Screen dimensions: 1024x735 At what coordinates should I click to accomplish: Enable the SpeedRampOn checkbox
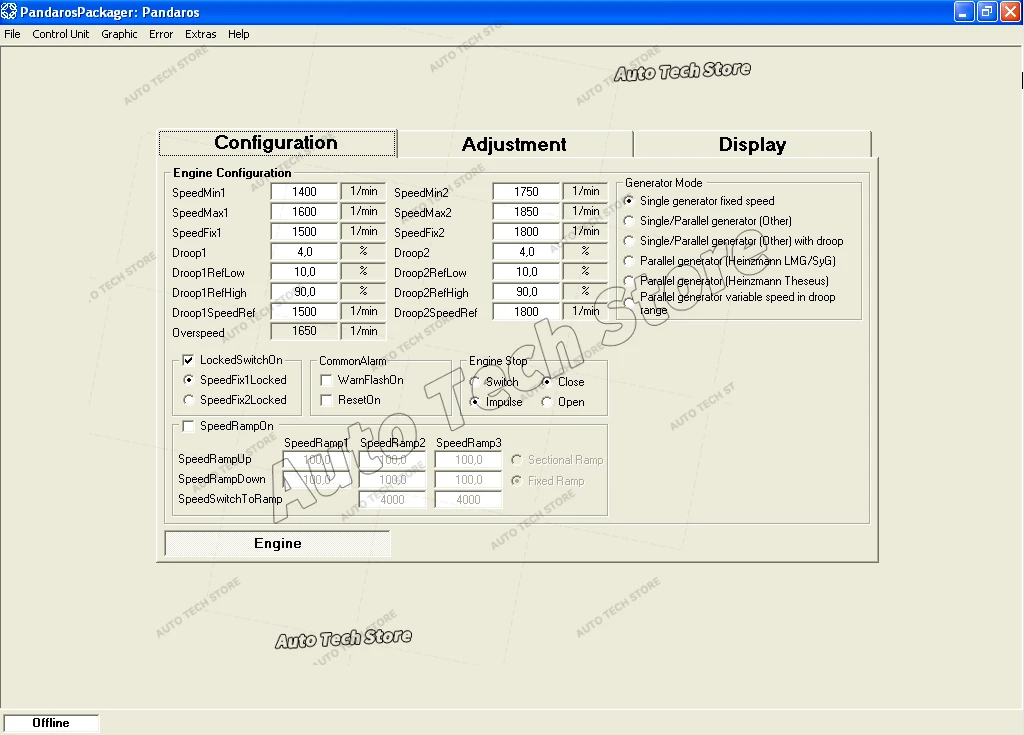click(x=188, y=426)
